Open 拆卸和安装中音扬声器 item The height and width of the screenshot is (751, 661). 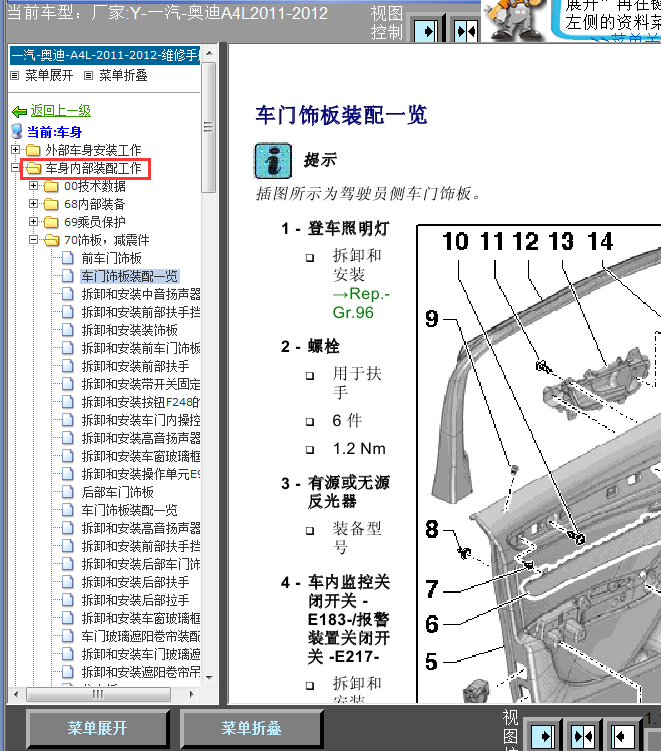(141, 294)
